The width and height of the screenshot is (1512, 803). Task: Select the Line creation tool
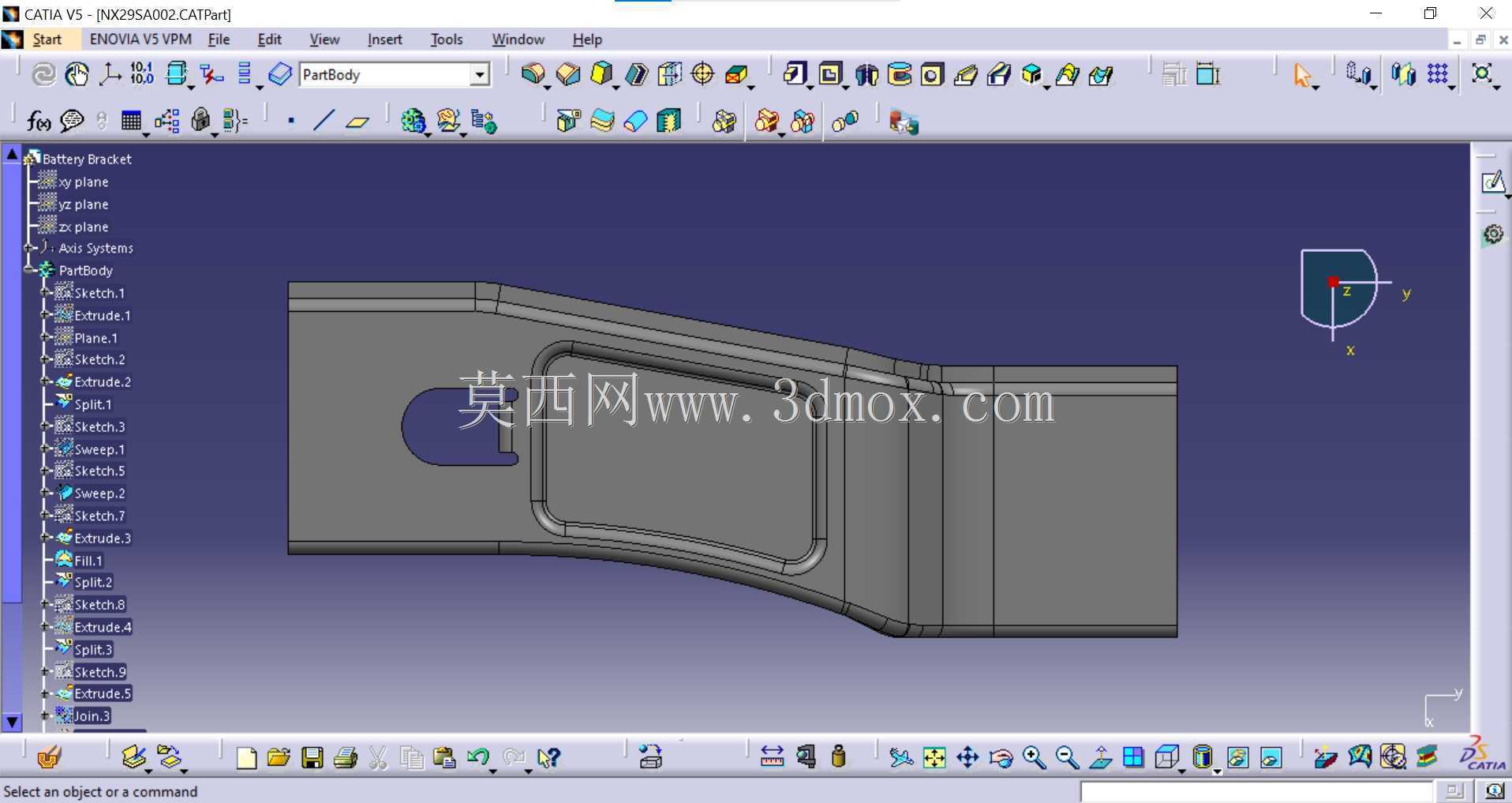324,121
